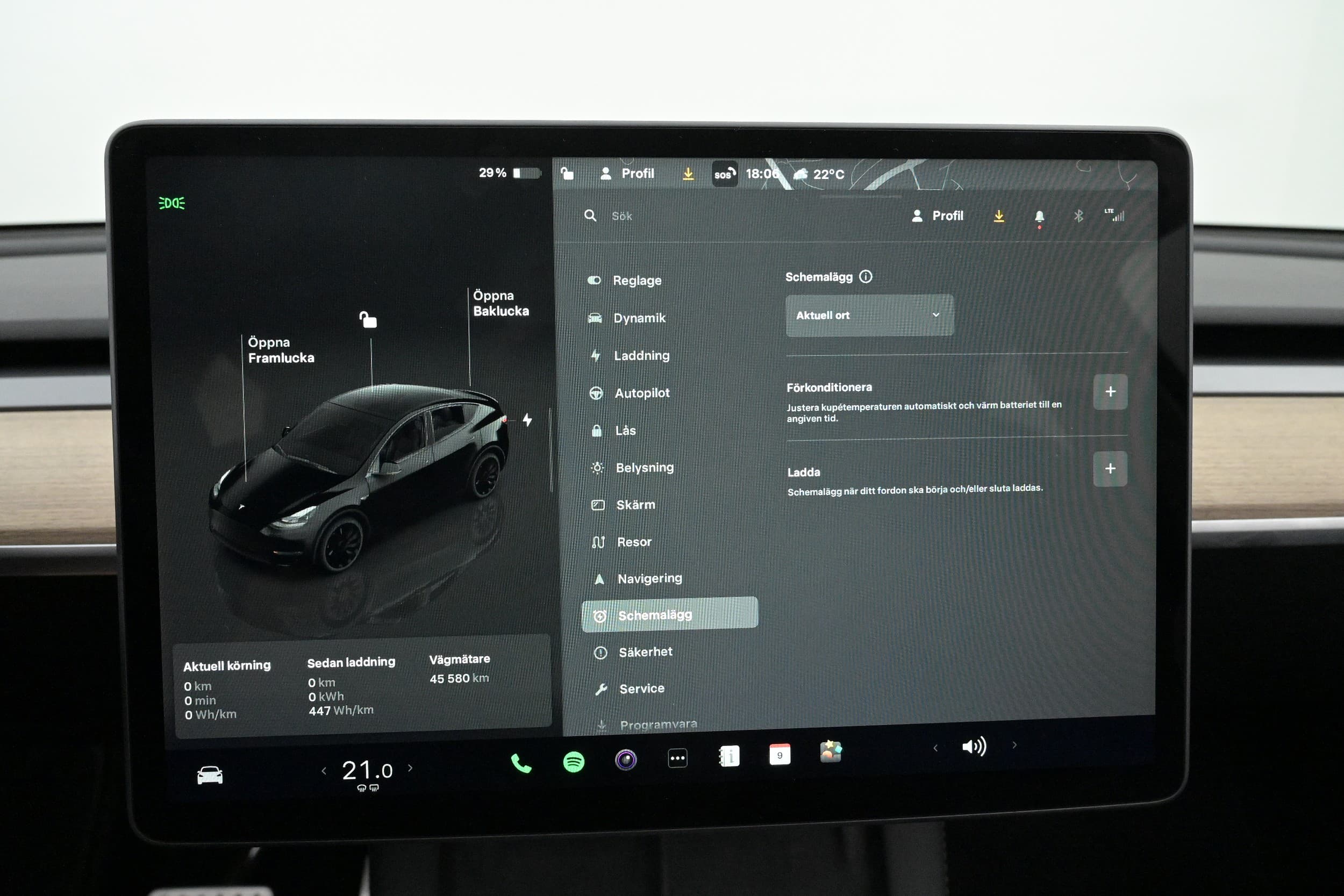Open Bluetooth settings icon
This screenshot has width=1344, height=896.
tap(1078, 216)
